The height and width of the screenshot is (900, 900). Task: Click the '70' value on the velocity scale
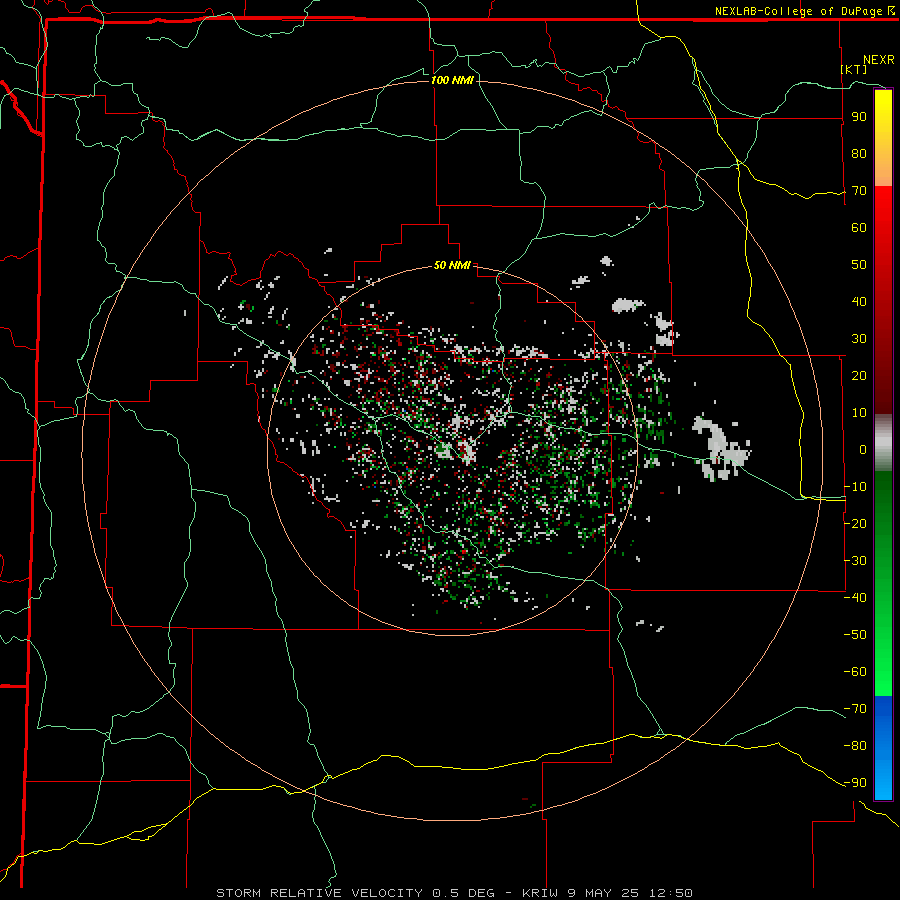click(x=859, y=191)
